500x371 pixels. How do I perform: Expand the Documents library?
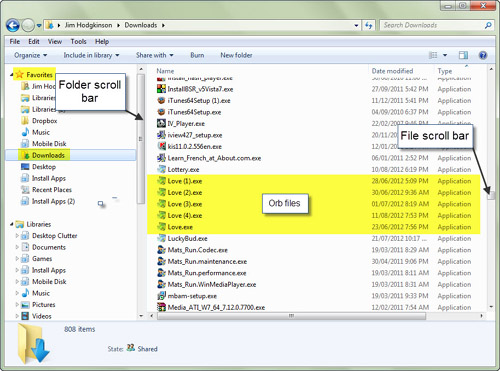point(17,247)
